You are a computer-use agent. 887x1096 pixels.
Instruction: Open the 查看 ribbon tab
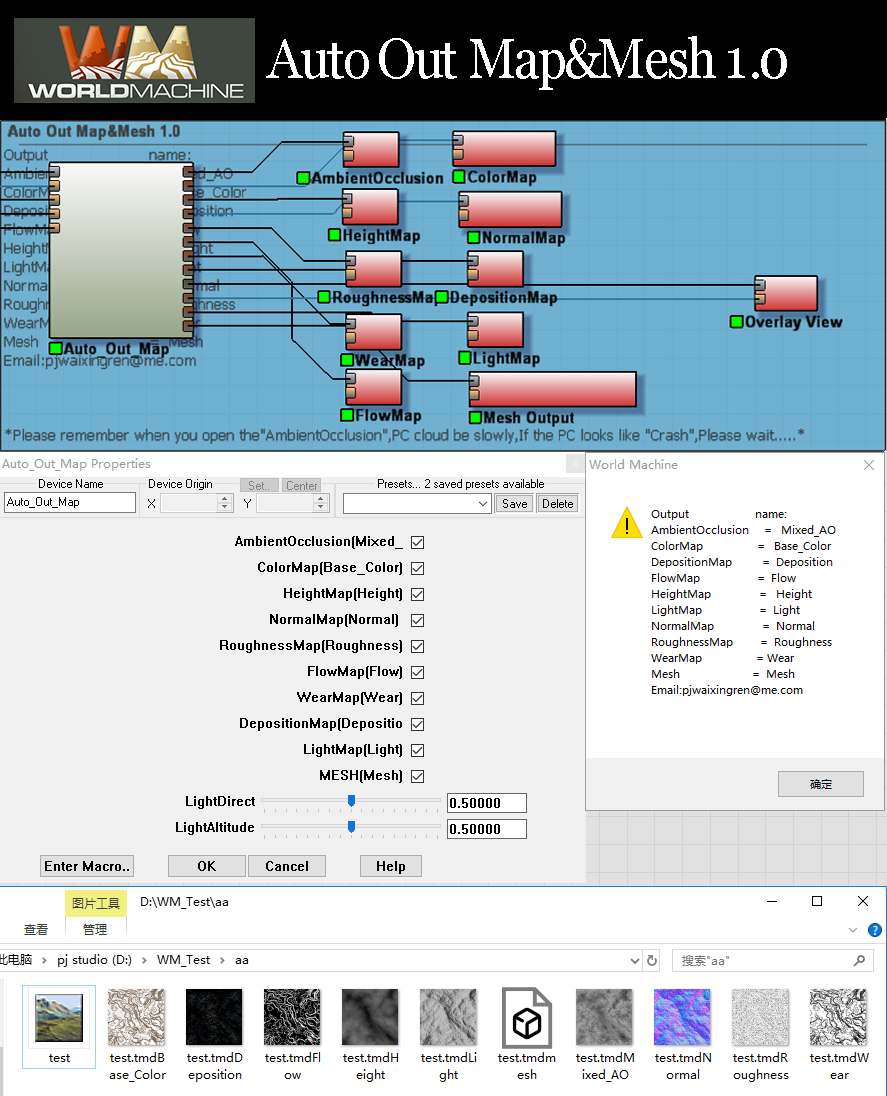(x=36, y=930)
